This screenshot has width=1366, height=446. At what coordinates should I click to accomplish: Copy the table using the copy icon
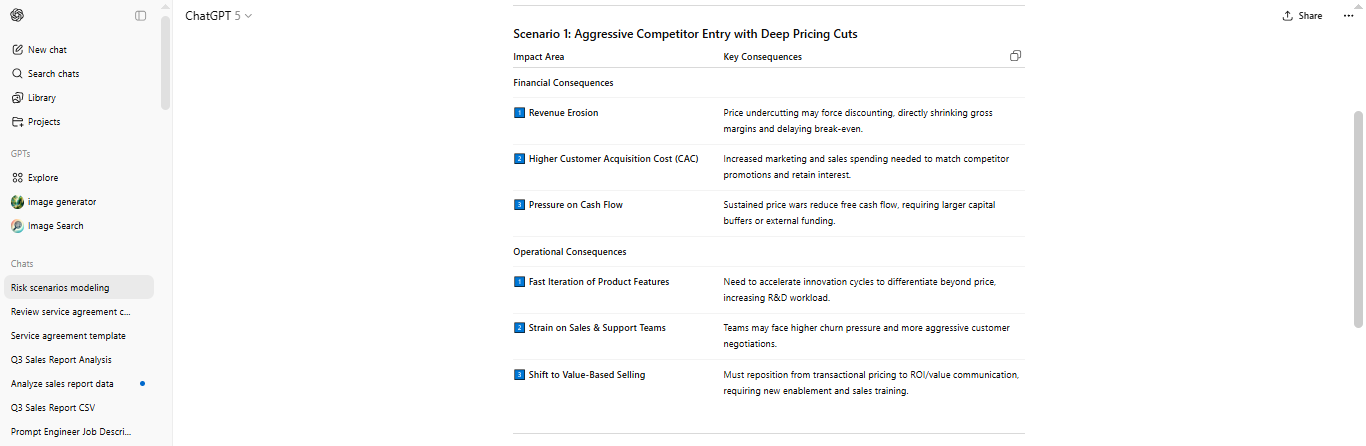tap(1015, 56)
